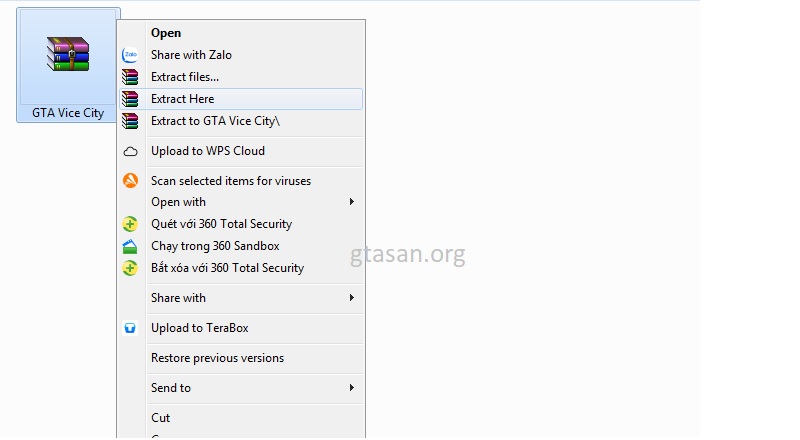Select Restore previous versions
Image resolution: width=800 pixels, height=440 pixels.
tap(217, 358)
